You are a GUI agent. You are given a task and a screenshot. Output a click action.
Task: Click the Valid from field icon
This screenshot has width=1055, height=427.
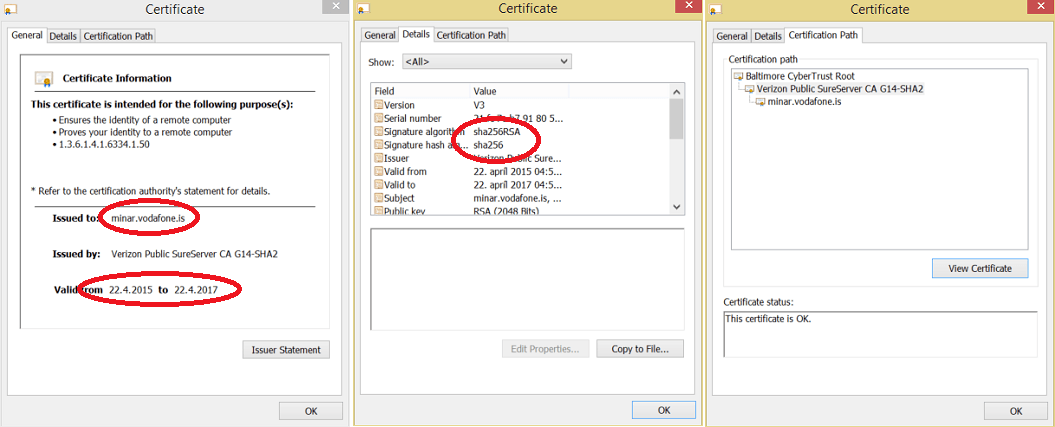pos(378,171)
